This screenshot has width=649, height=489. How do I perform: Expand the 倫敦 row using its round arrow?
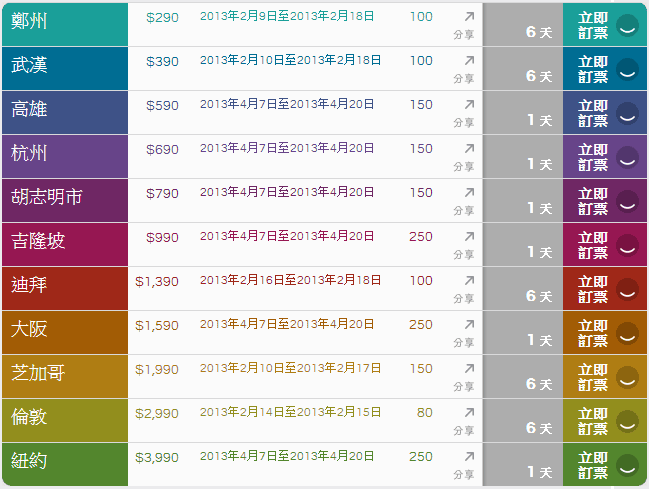click(x=627, y=421)
